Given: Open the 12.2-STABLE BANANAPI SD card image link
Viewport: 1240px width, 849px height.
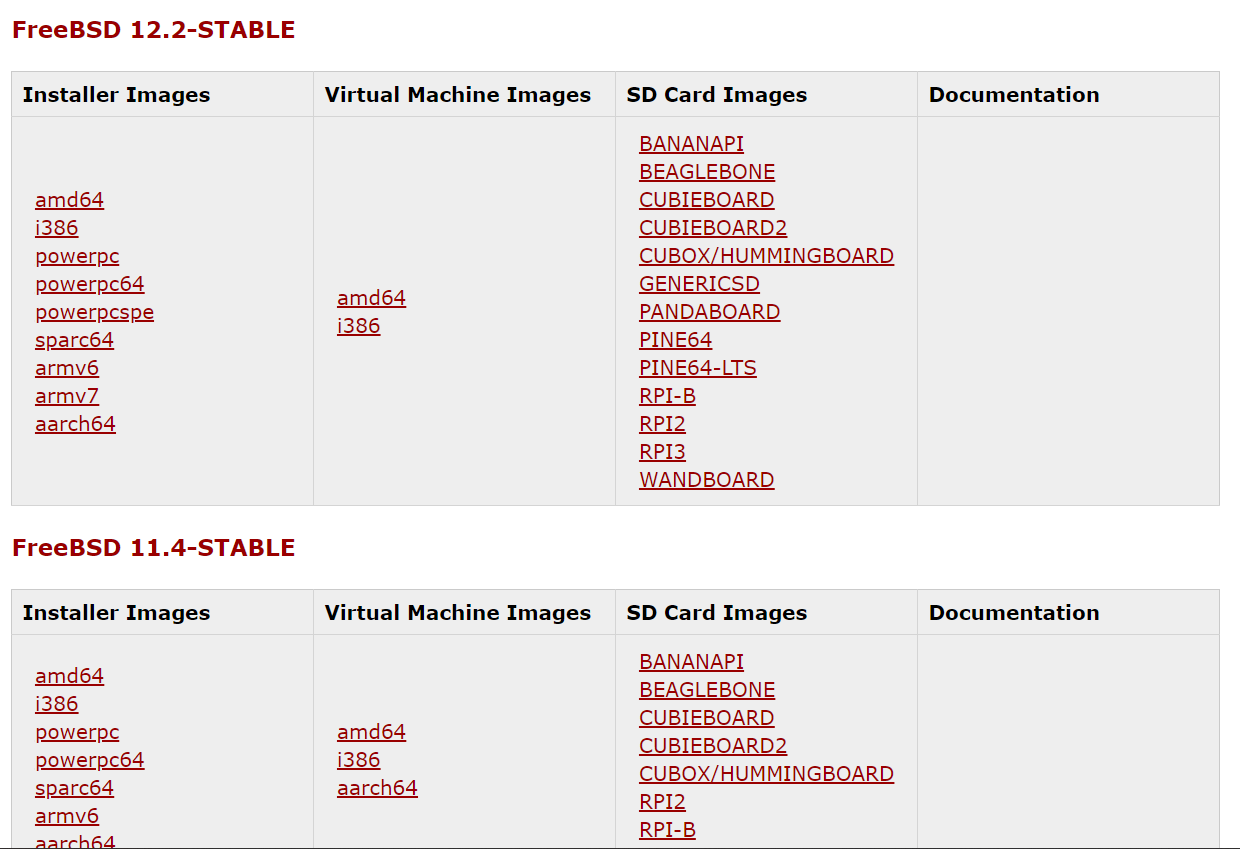Looking at the screenshot, I should click(691, 144).
